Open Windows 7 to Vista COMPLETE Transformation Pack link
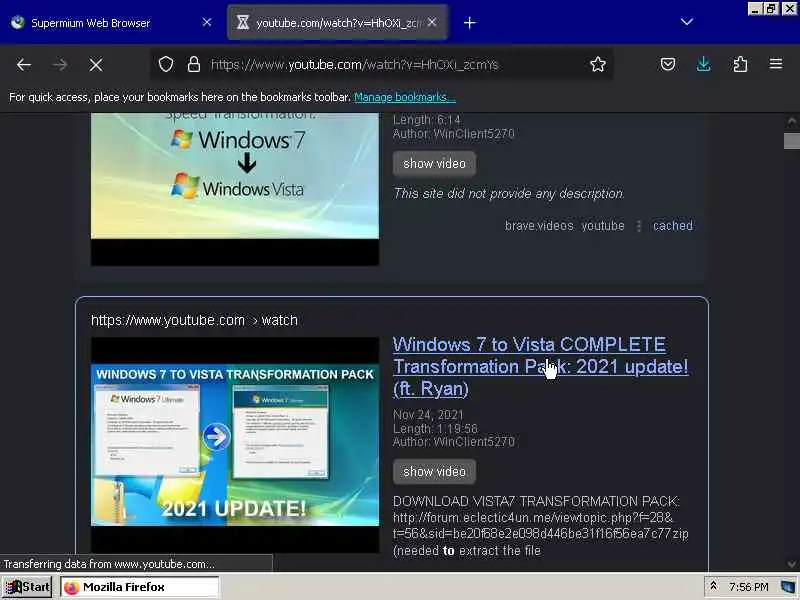The width and height of the screenshot is (800, 600). tap(540, 366)
